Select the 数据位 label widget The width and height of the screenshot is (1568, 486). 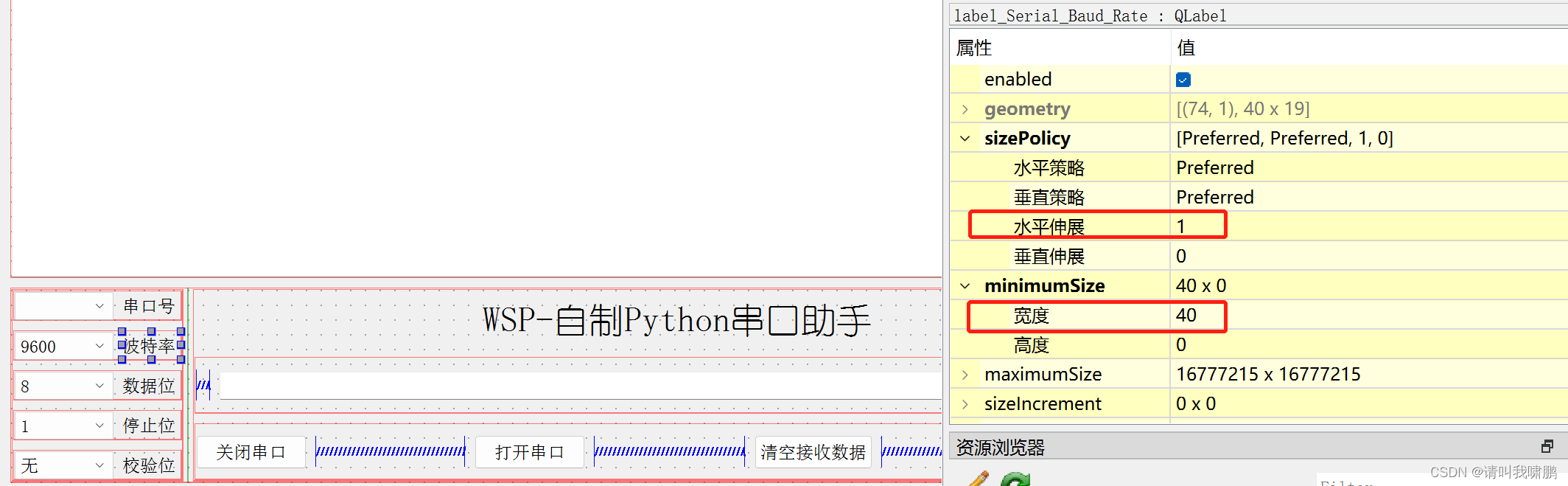(149, 386)
